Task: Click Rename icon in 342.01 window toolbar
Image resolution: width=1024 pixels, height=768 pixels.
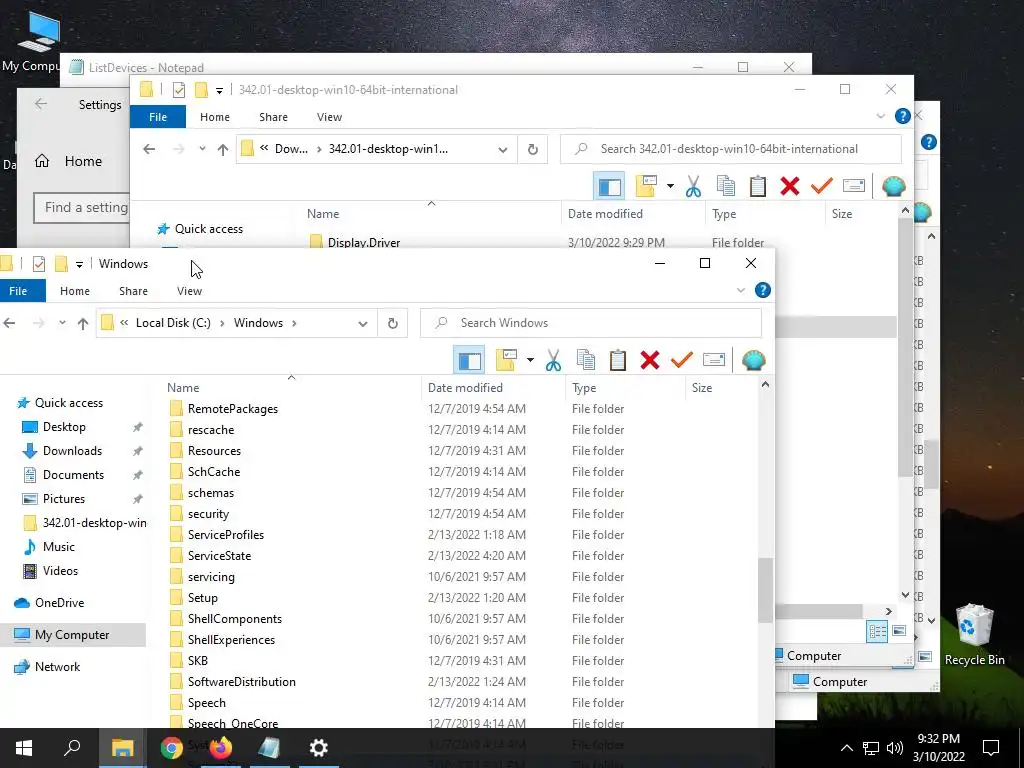Action: (x=854, y=186)
